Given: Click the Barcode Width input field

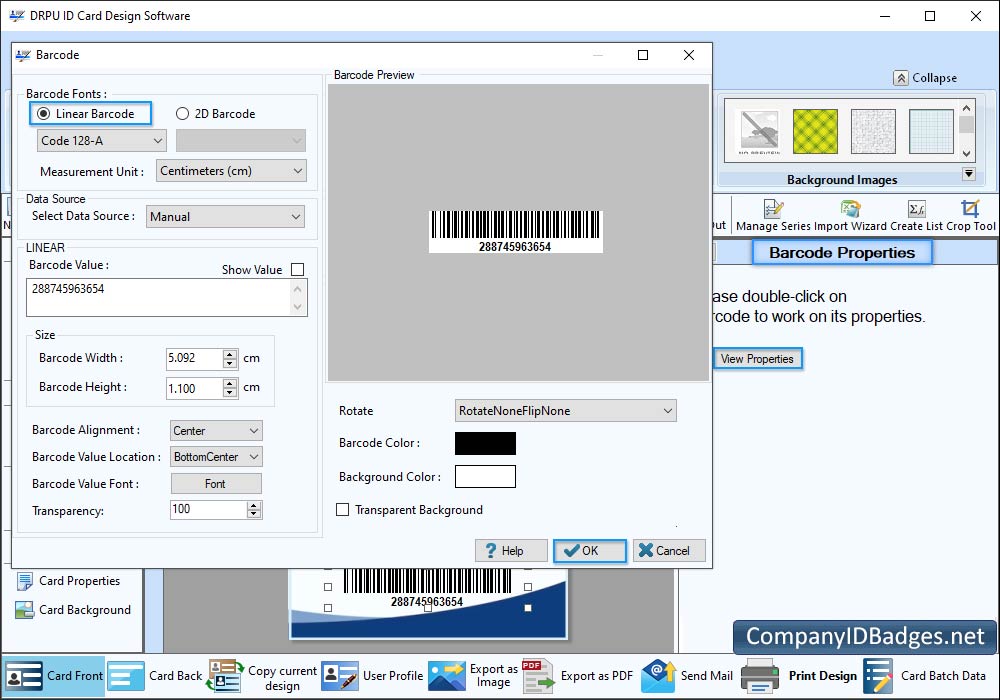Looking at the screenshot, I should coord(195,358).
